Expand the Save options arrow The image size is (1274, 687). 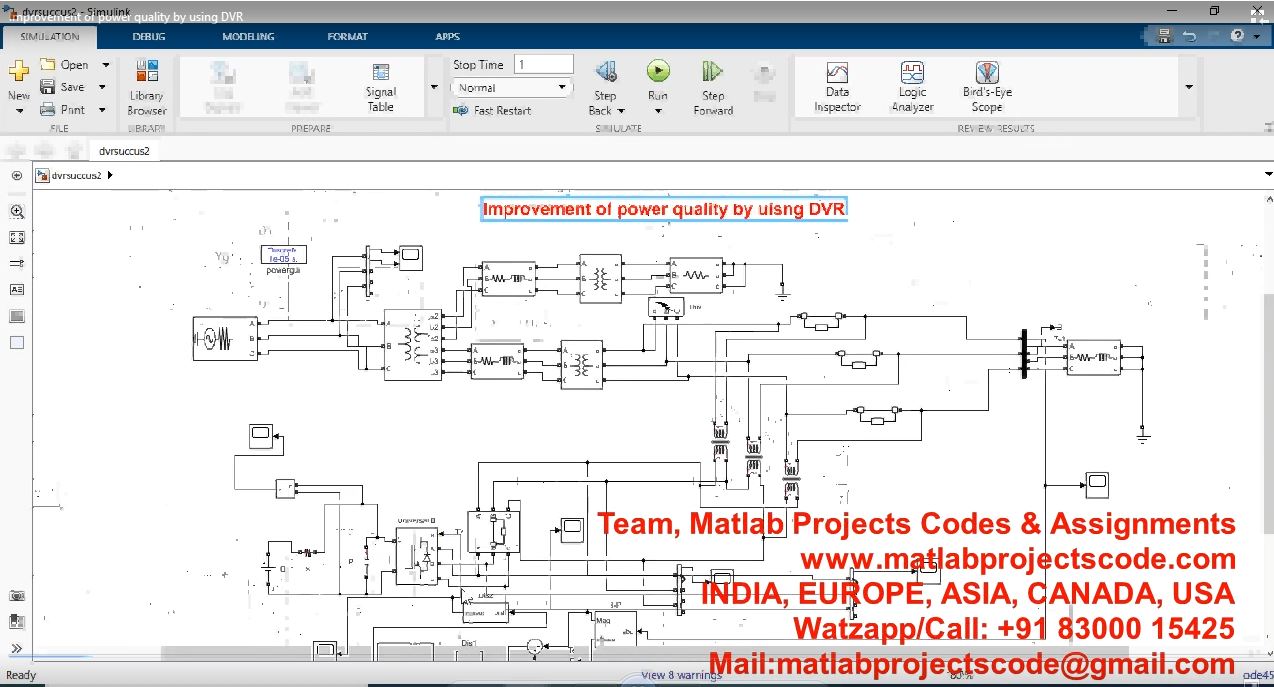(102, 88)
